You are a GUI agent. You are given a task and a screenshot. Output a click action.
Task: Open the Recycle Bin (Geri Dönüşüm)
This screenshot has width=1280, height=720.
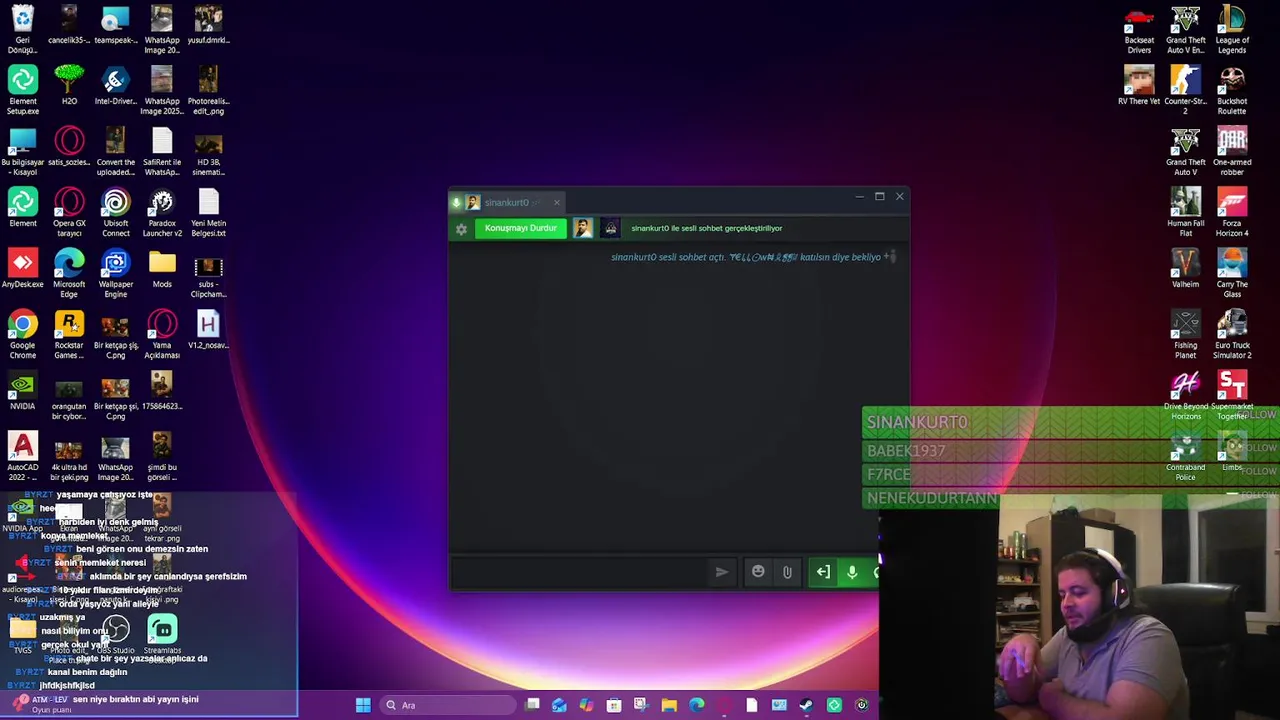coord(22,30)
